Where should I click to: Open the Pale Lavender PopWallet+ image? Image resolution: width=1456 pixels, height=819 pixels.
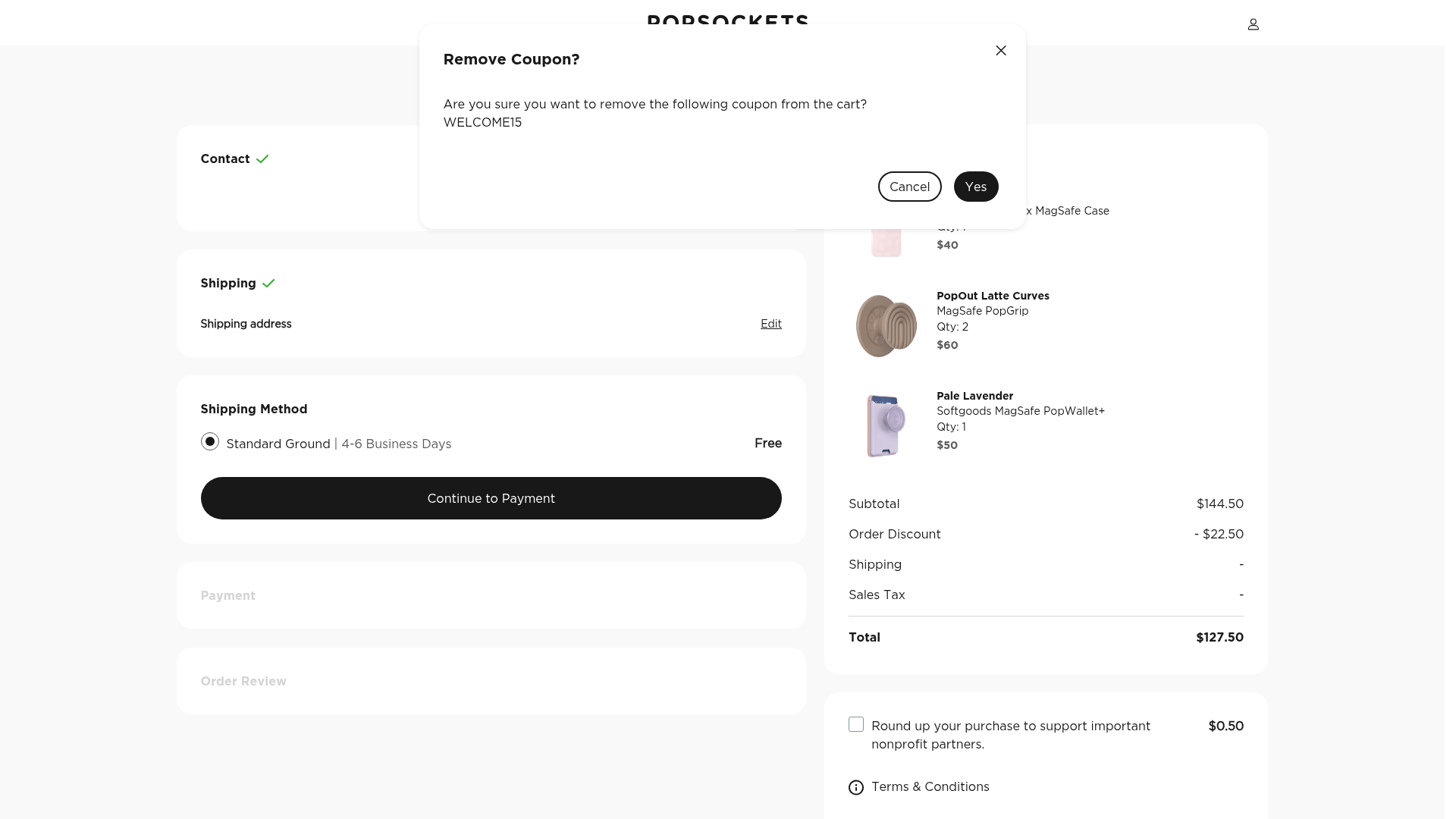click(x=886, y=425)
